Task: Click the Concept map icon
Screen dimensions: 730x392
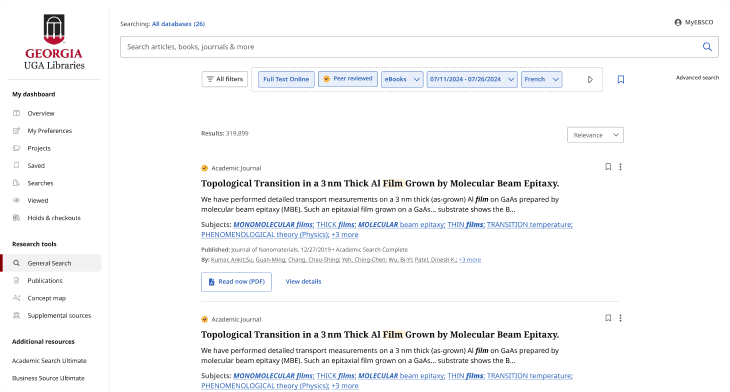Action: pos(16,298)
